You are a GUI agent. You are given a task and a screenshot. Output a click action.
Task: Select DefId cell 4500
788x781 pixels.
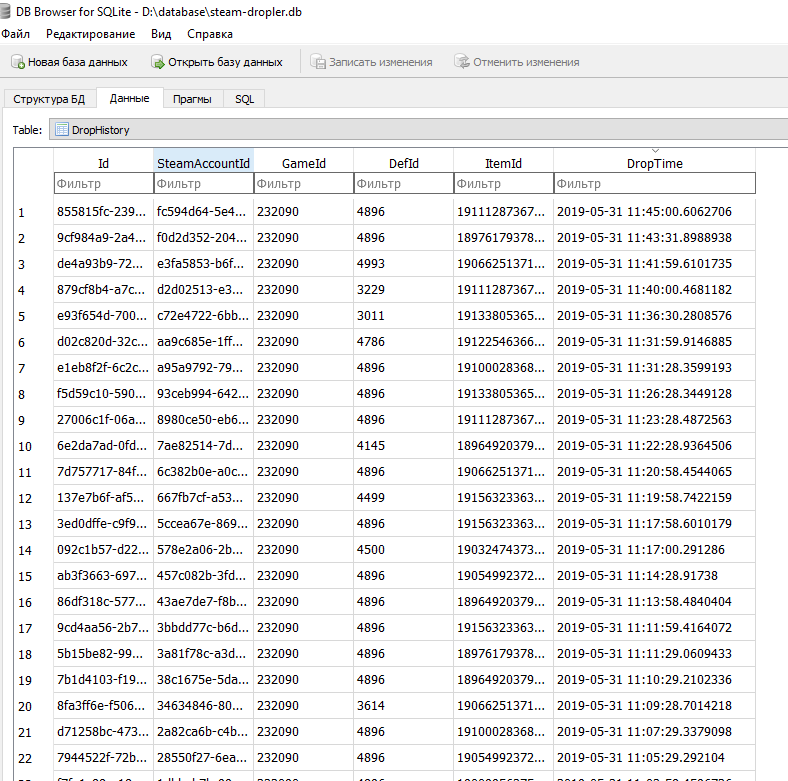pos(404,550)
